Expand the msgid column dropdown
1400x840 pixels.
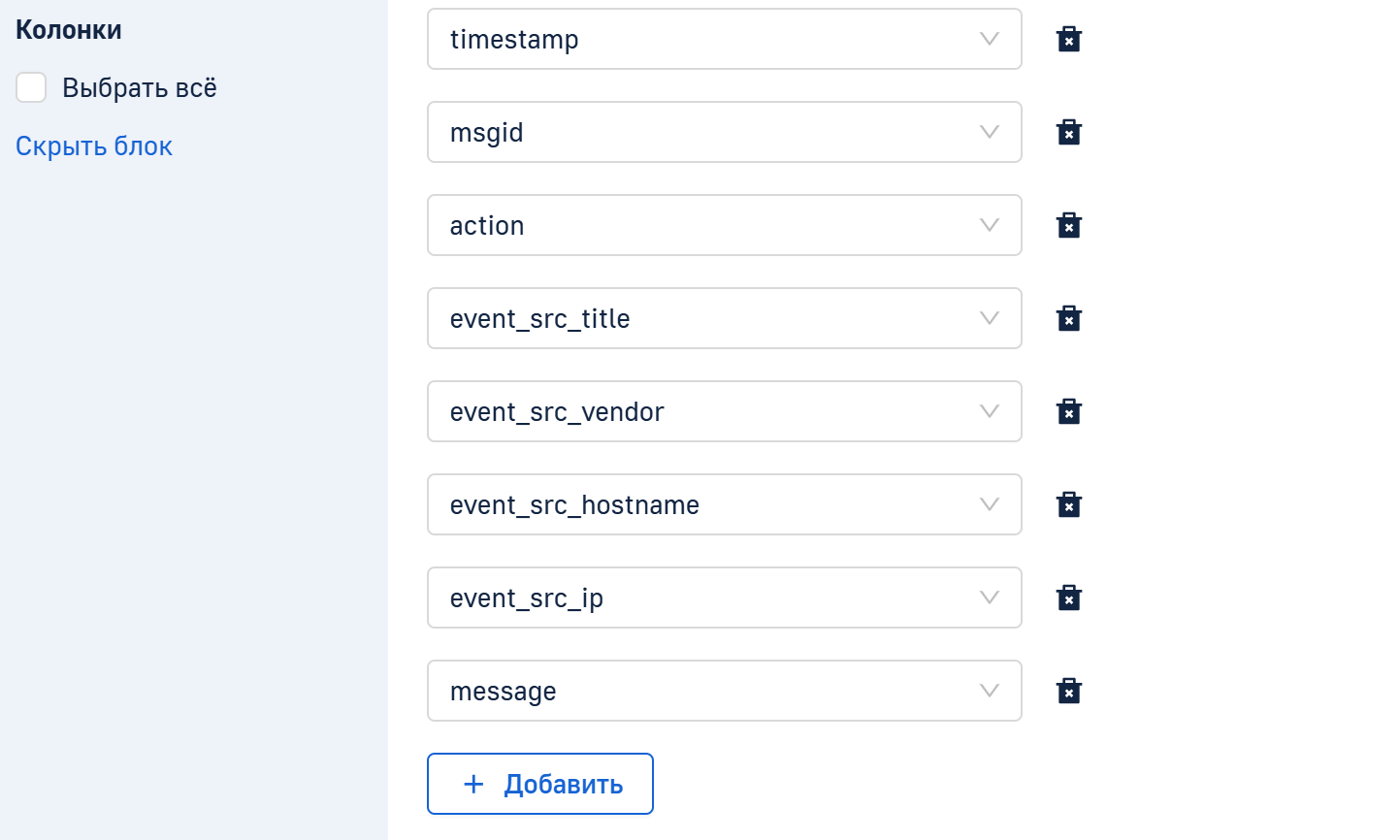click(724, 132)
